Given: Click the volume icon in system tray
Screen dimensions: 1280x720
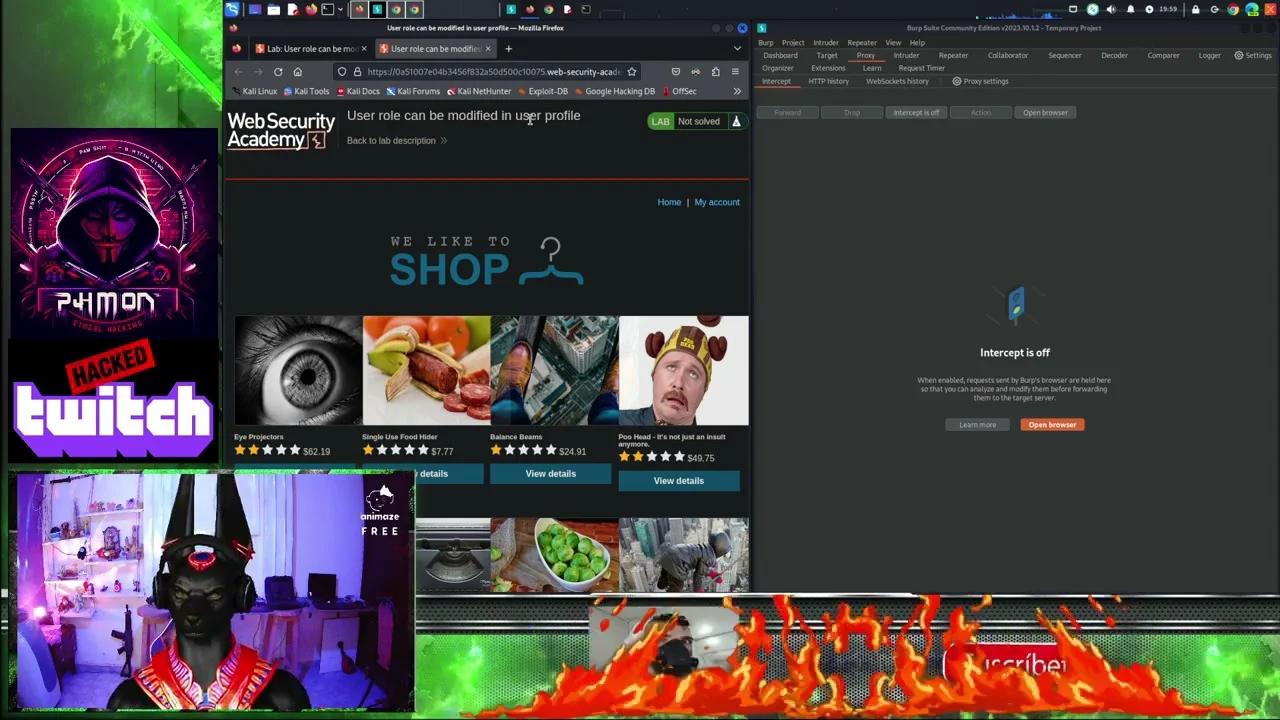Looking at the screenshot, I should point(1111,10).
